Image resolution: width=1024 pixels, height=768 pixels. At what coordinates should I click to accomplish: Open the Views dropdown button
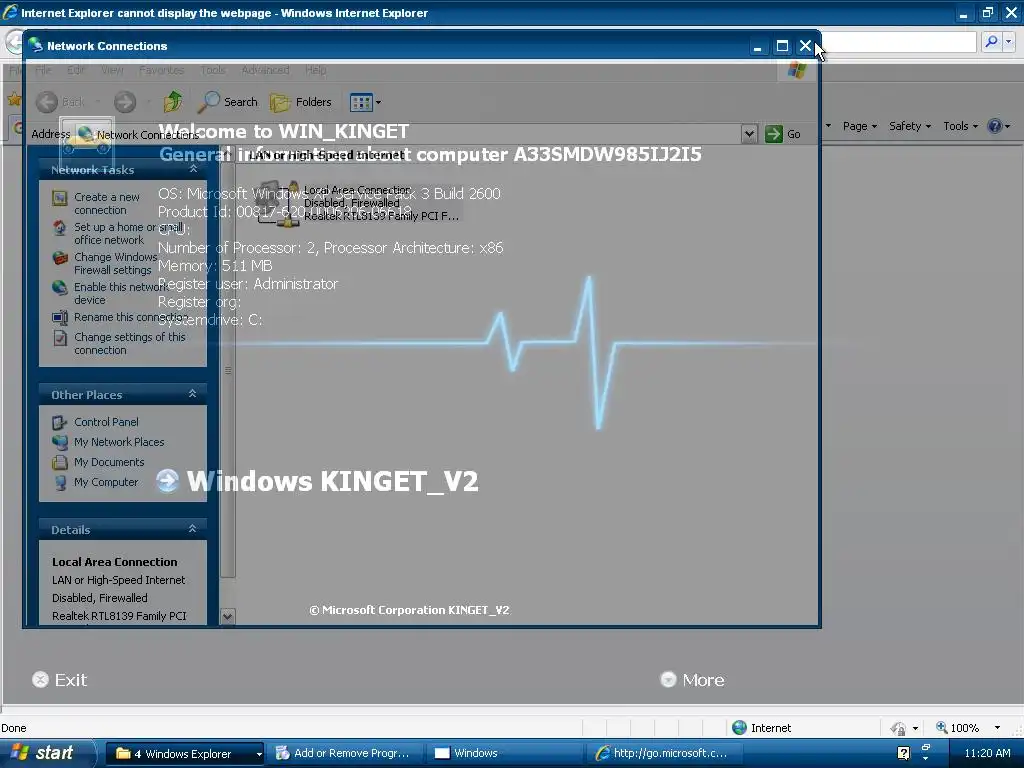[x=365, y=102]
